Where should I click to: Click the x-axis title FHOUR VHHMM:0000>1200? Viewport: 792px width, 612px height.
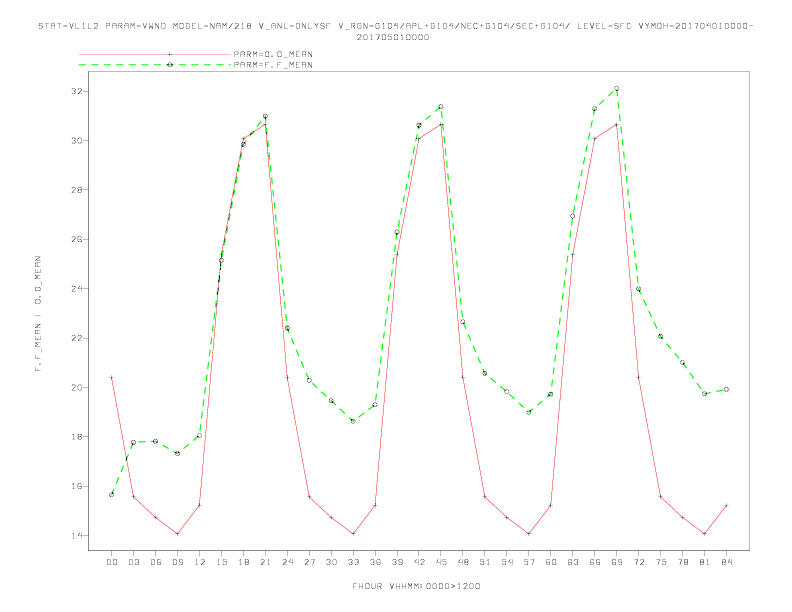point(416,586)
